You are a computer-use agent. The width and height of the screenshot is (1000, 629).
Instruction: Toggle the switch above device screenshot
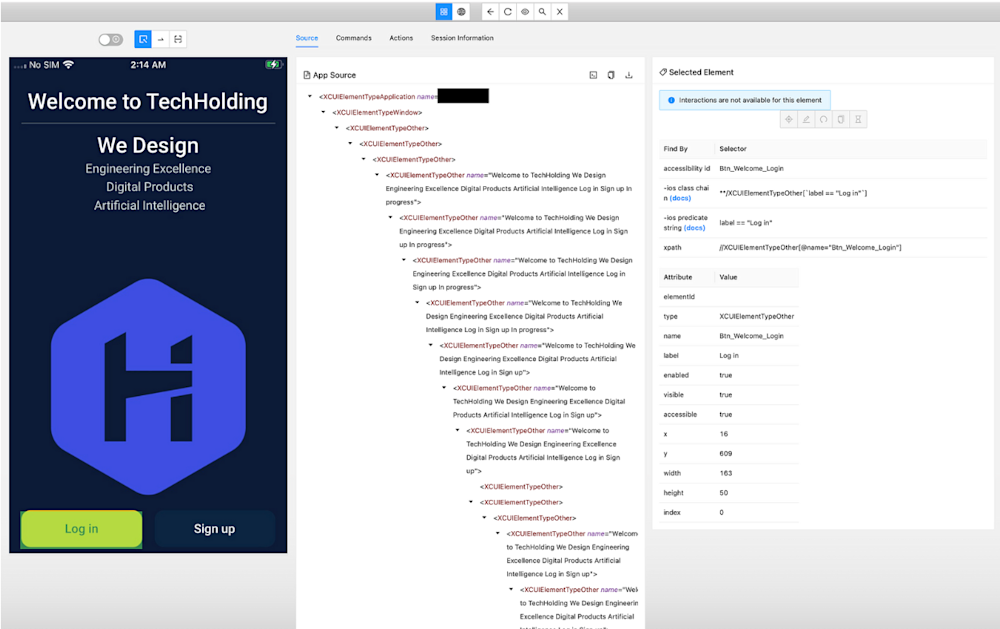[x=110, y=39]
